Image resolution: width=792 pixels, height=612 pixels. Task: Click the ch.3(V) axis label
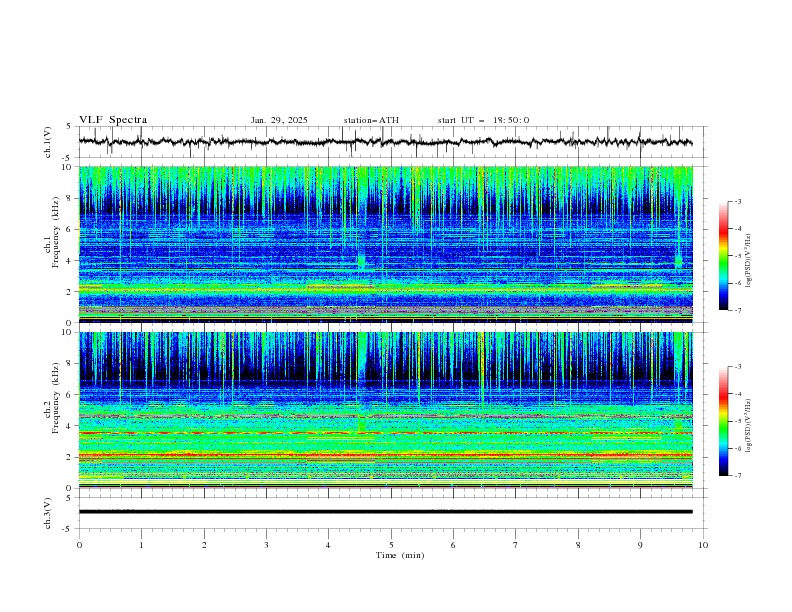click(48, 513)
